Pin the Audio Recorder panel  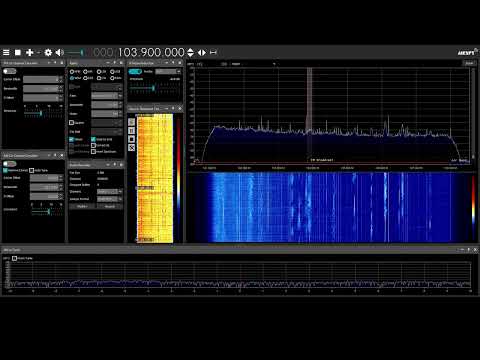(115, 165)
